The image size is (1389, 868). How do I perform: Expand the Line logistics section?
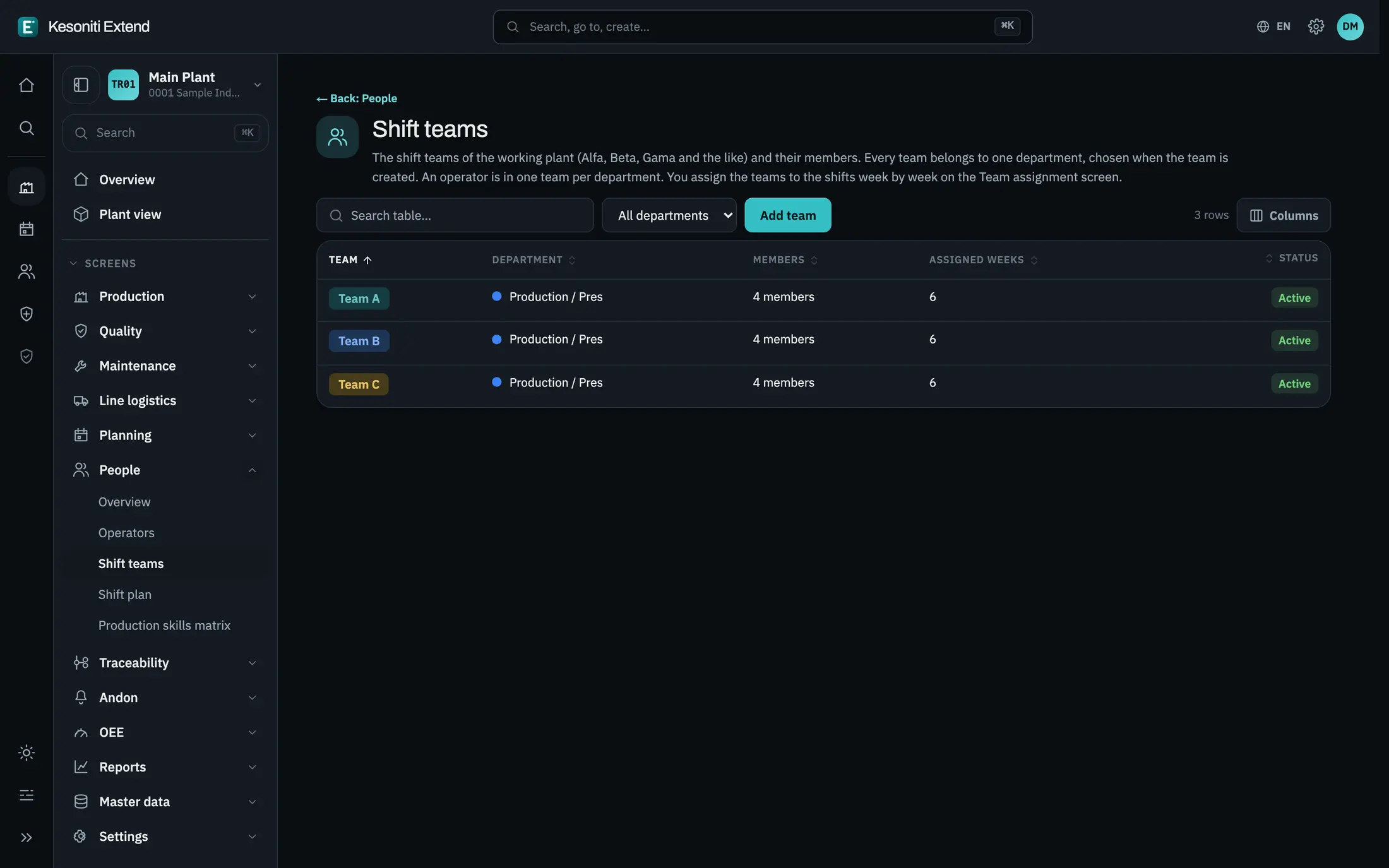165,400
